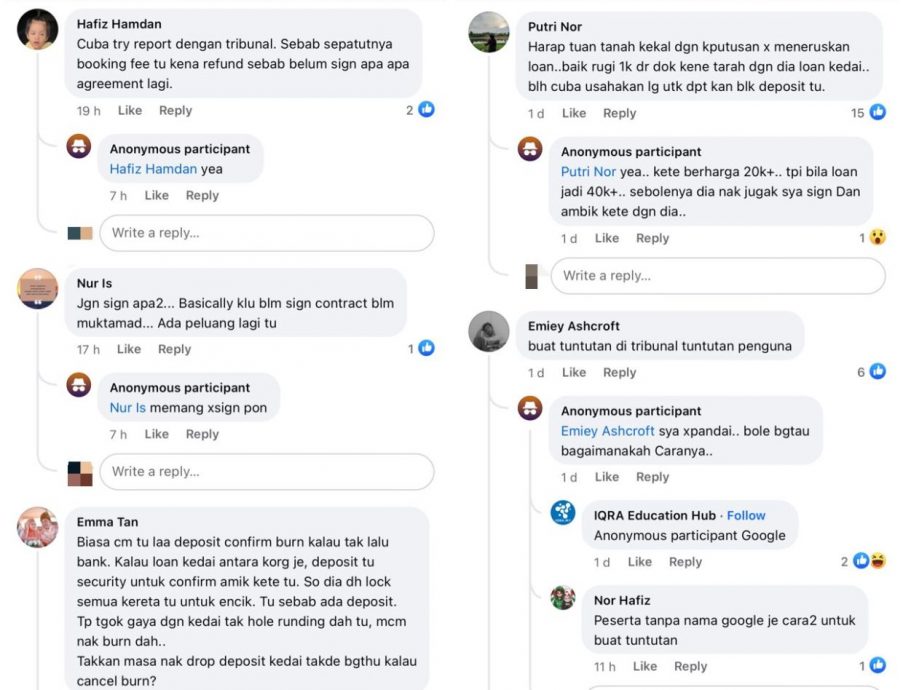
Task: Click the like reaction on Nur Is's comment
Action: [426, 349]
